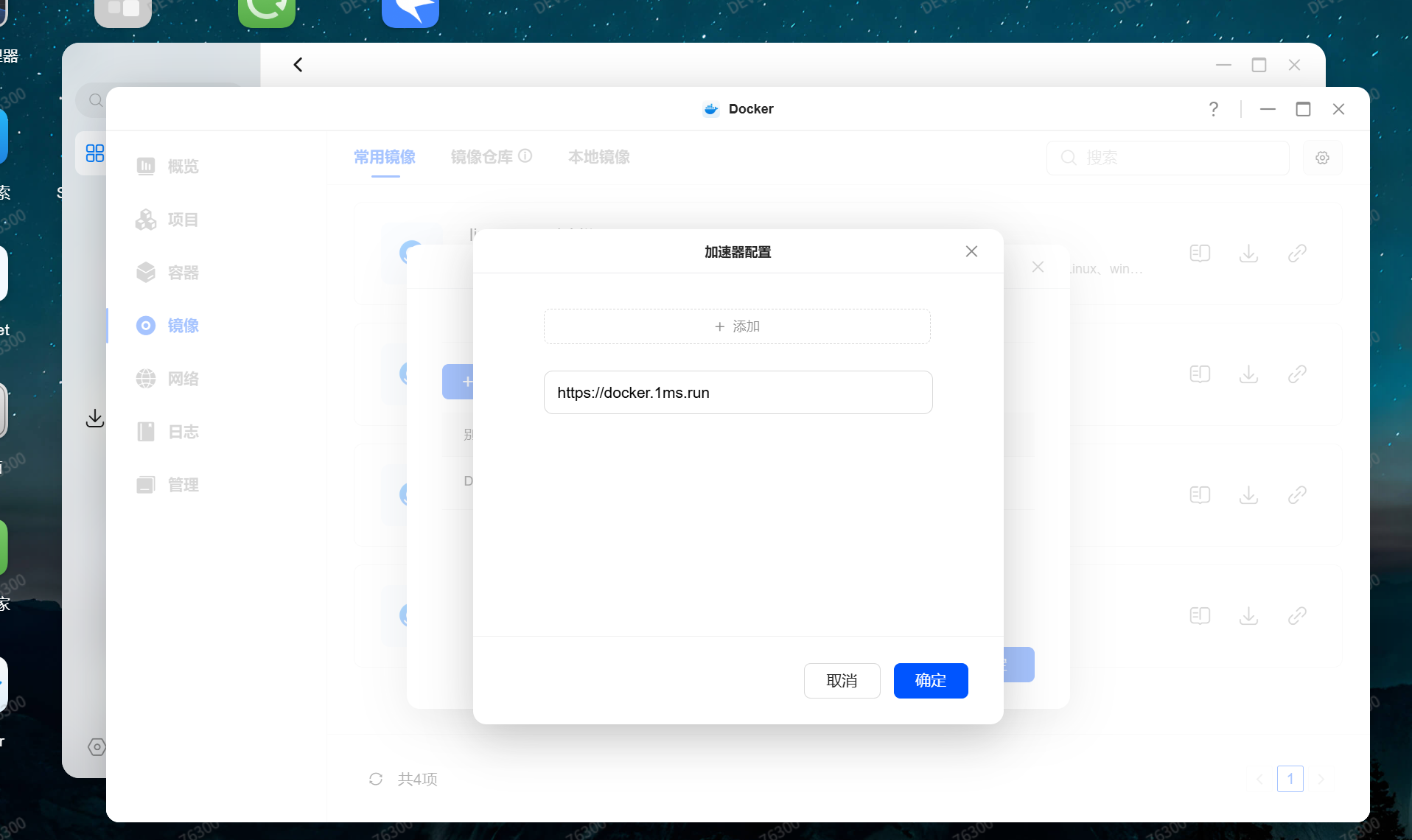Screen dimensions: 1412x840
Task: Open 概览 in the Docker sidebar
Action: (168, 167)
